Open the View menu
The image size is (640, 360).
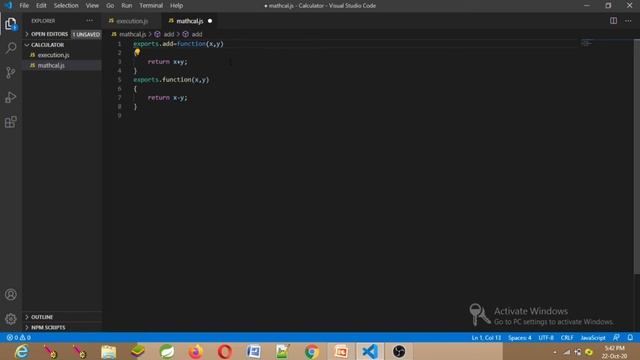[x=92, y=6]
